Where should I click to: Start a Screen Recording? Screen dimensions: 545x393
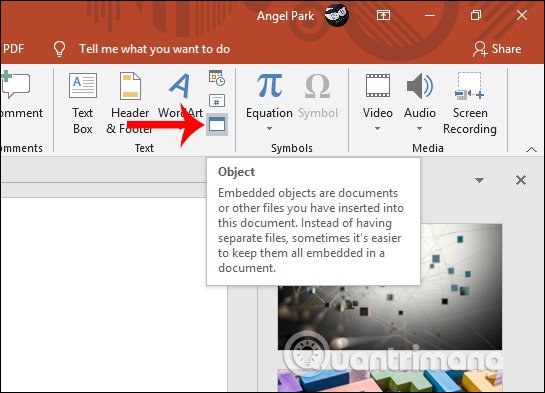click(x=470, y=103)
